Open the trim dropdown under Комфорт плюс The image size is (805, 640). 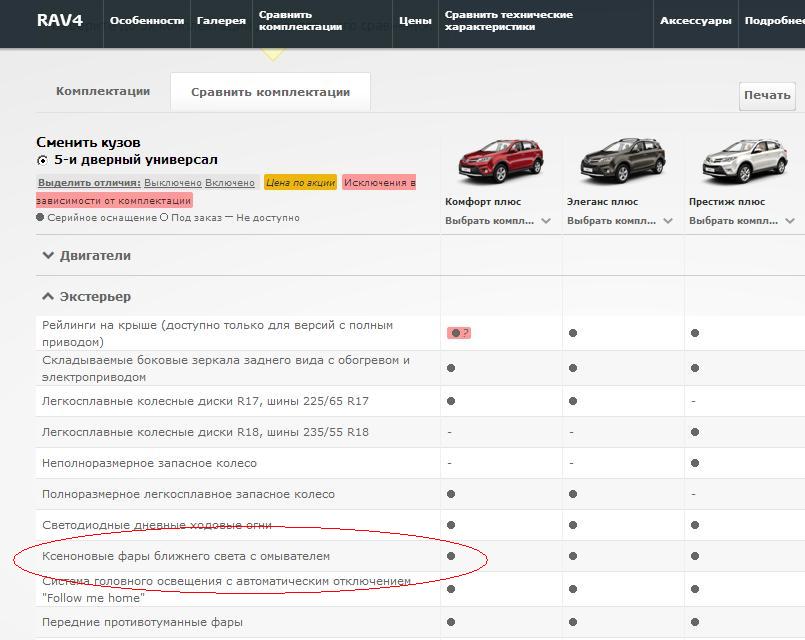pyautogui.click(x=497, y=221)
